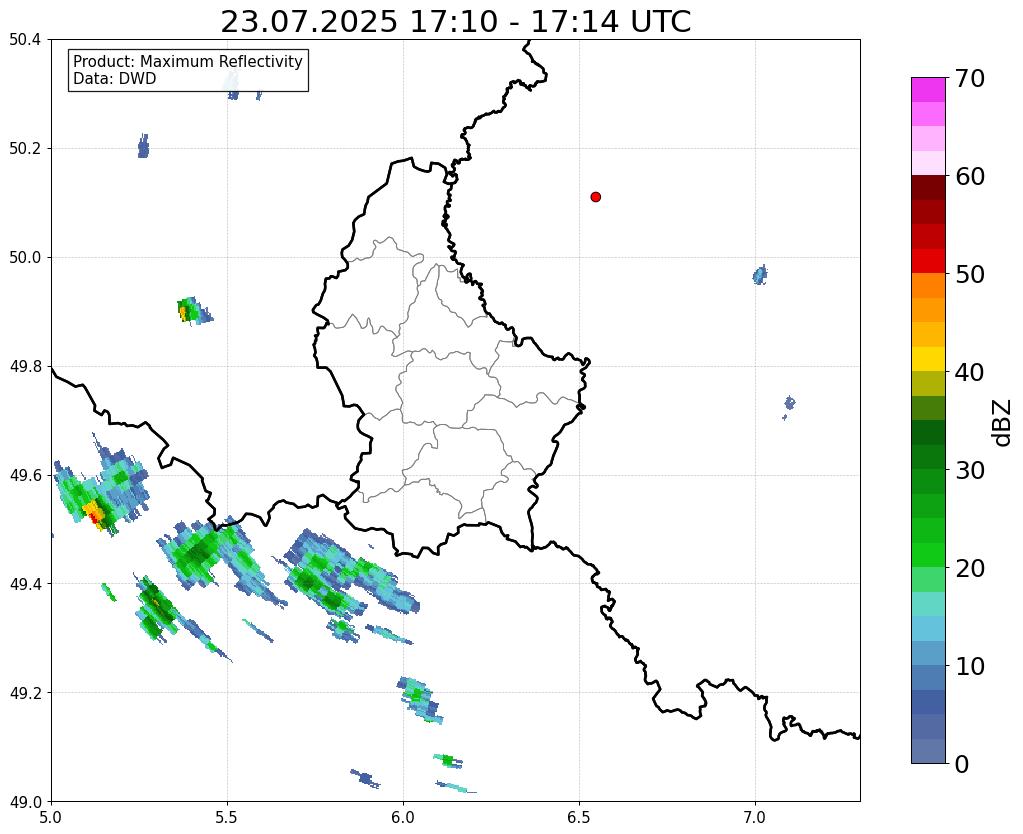Click the small green echo near 49.08N 6.12E

click(x=448, y=760)
